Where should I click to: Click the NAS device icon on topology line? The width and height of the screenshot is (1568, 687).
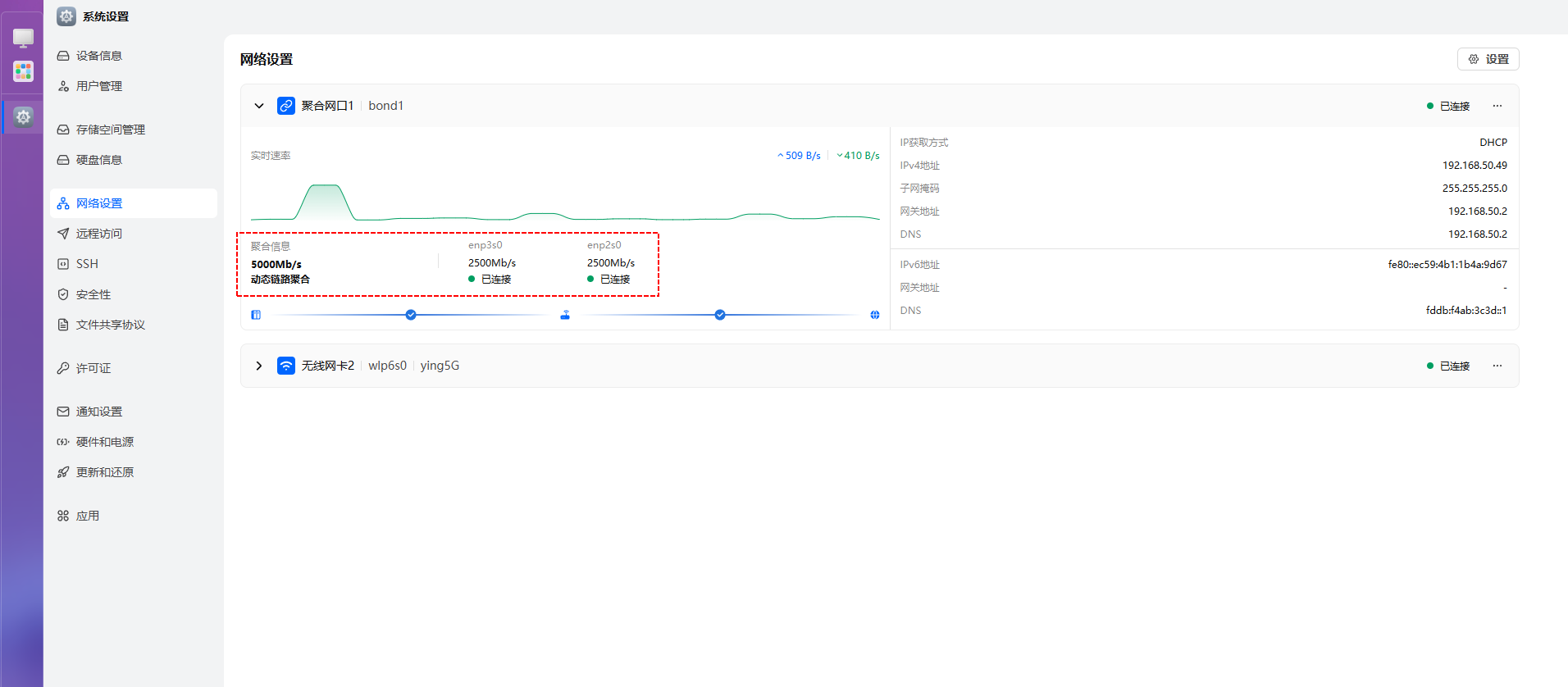point(256,315)
